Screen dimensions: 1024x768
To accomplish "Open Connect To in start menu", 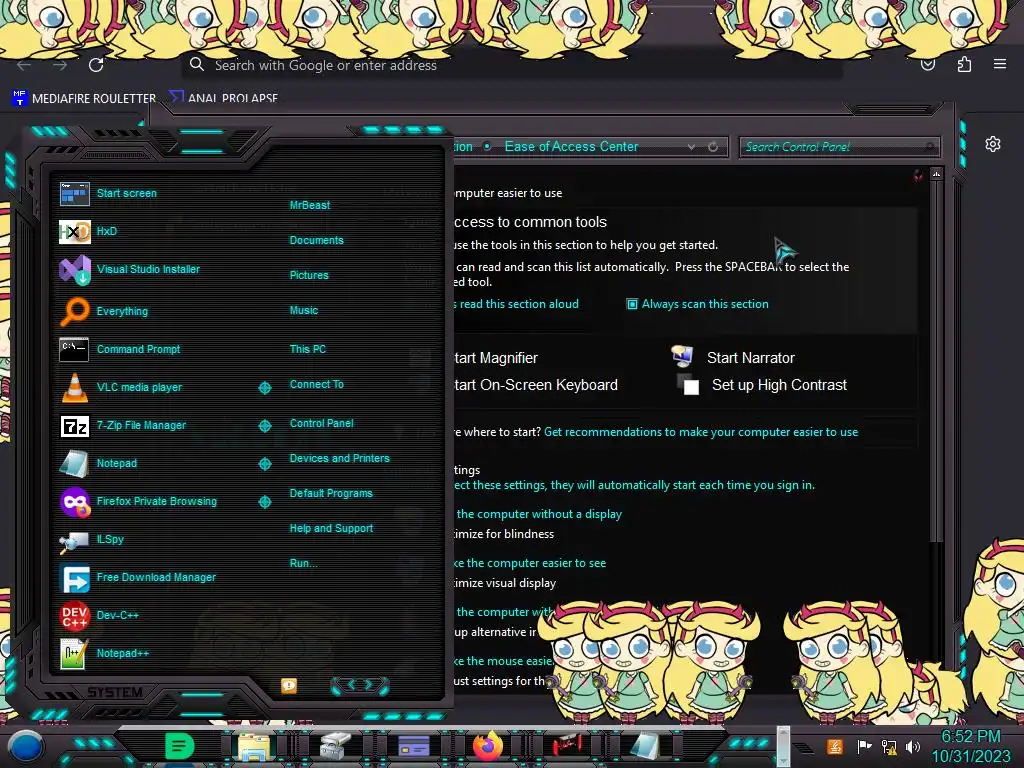I will [x=316, y=384].
